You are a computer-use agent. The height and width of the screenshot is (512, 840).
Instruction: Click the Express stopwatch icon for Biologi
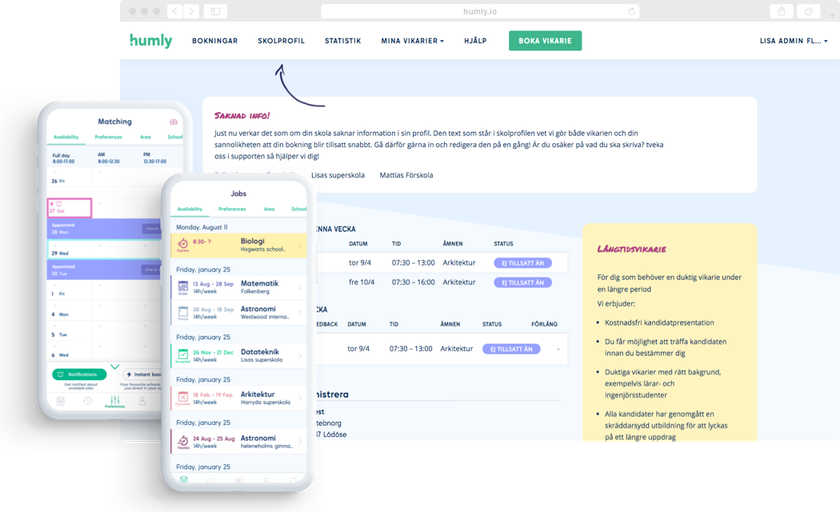click(183, 245)
